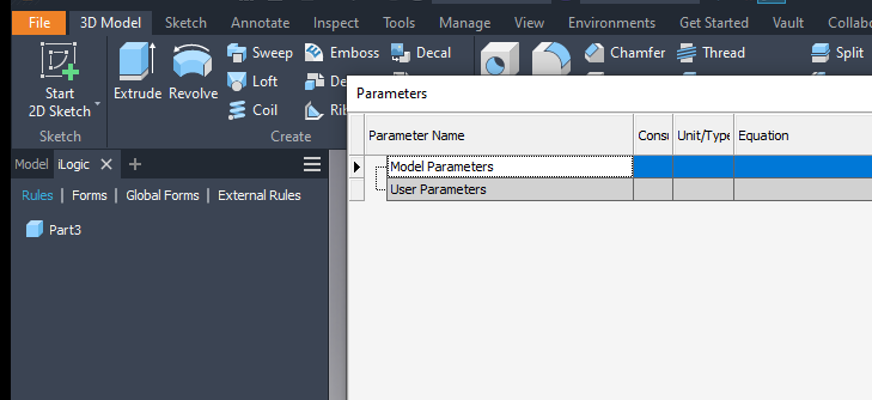Open the Tools ribbon tab

(399, 23)
